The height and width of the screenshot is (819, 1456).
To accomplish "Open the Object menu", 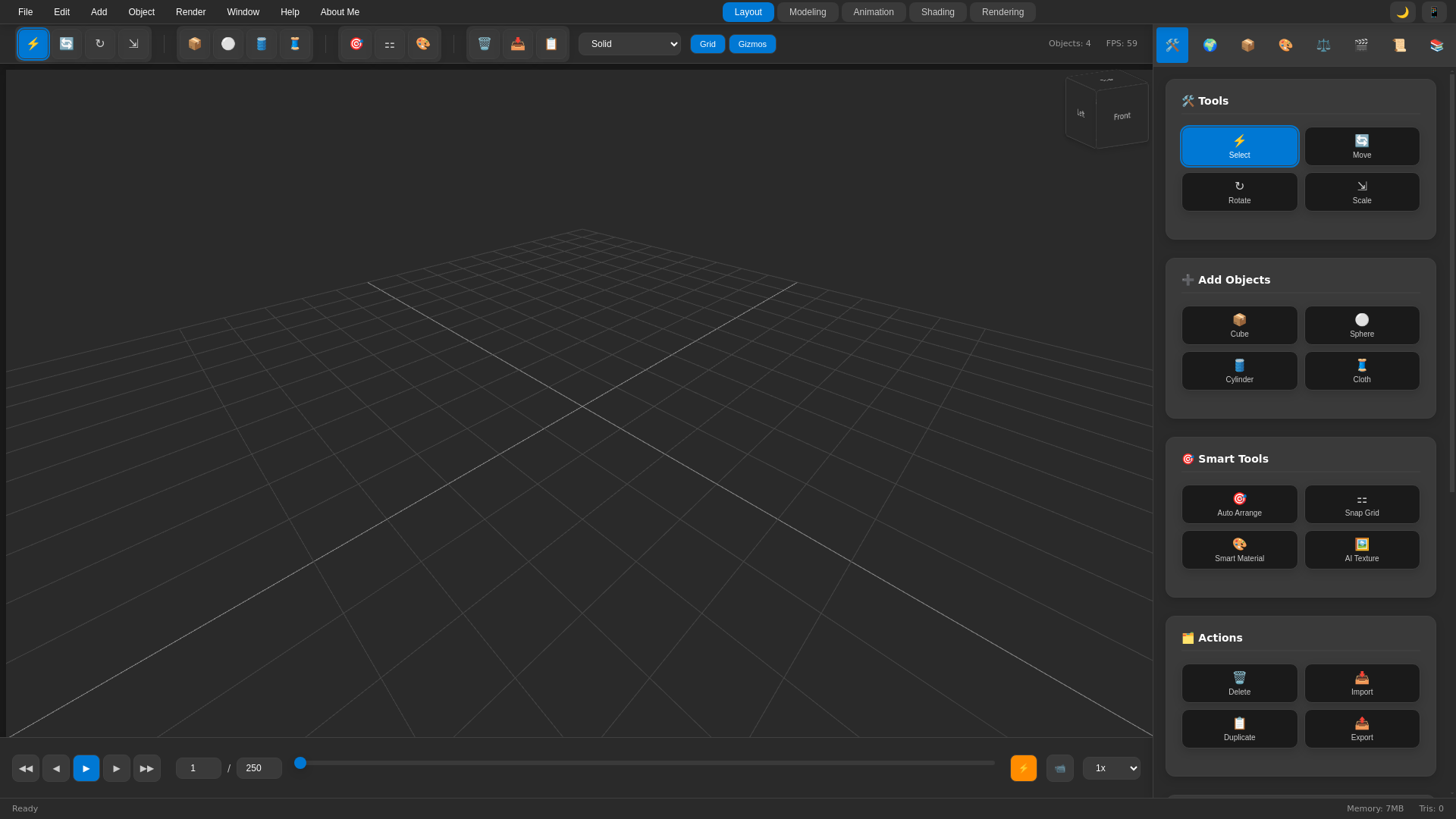I will pyautogui.click(x=141, y=12).
